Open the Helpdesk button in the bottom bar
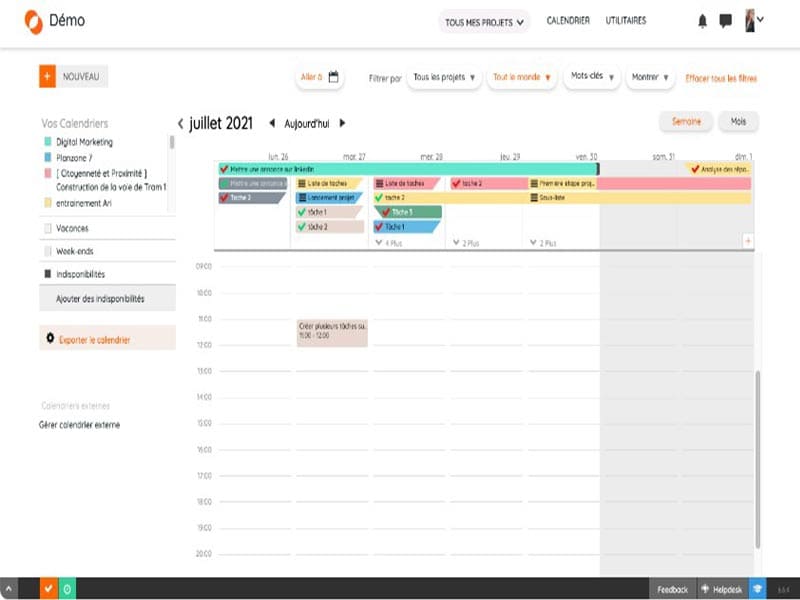The height and width of the screenshot is (600, 800). 722,589
